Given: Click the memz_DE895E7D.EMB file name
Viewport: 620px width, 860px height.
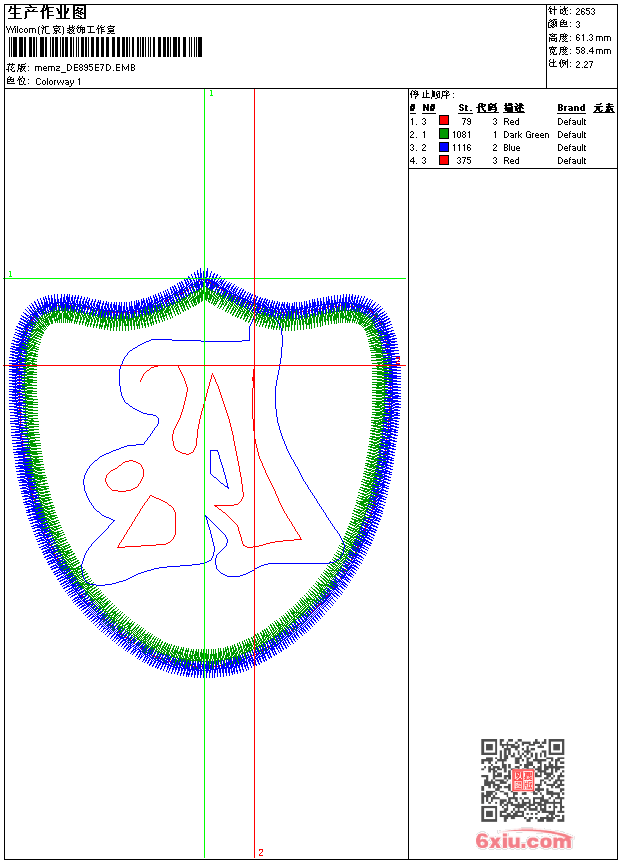Looking at the screenshot, I should (x=84, y=68).
